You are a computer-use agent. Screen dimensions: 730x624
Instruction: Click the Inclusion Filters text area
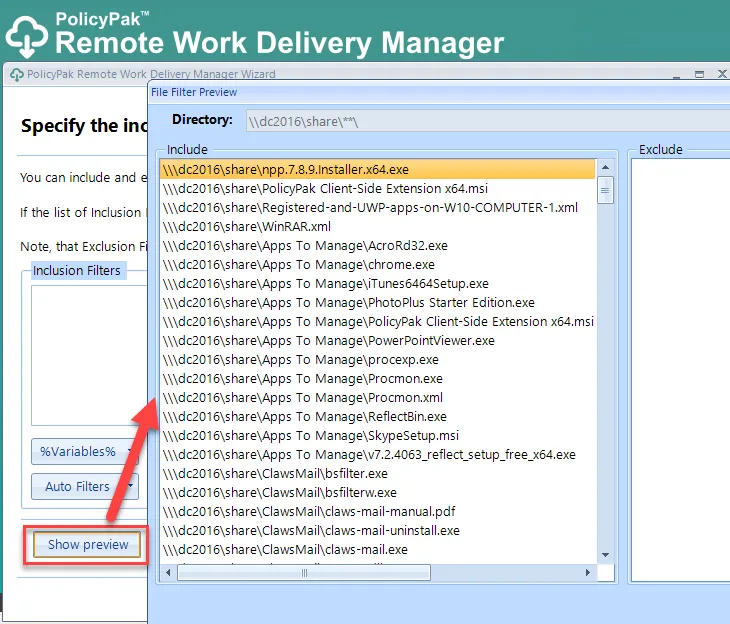[x=89, y=355]
